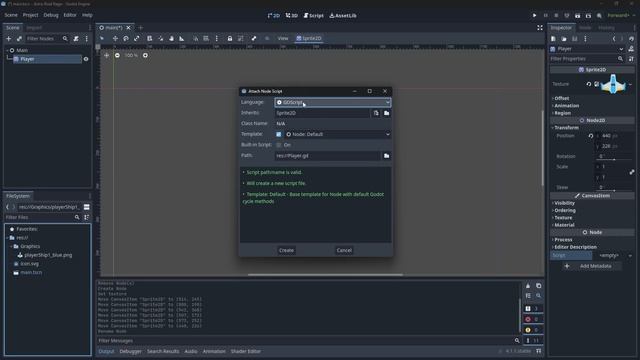The width and height of the screenshot is (640, 360).
Task: Select the Rotate mode tool
Action: [x=126, y=38]
